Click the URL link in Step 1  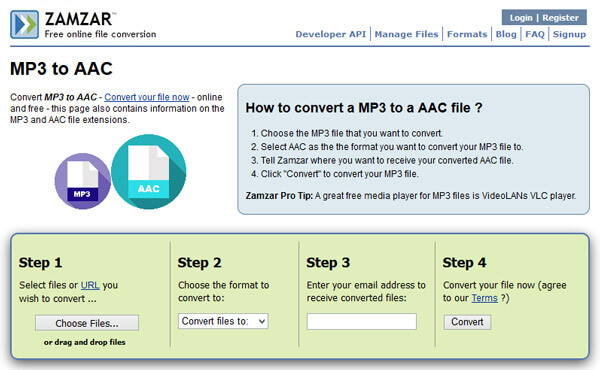pyautogui.click(x=90, y=285)
